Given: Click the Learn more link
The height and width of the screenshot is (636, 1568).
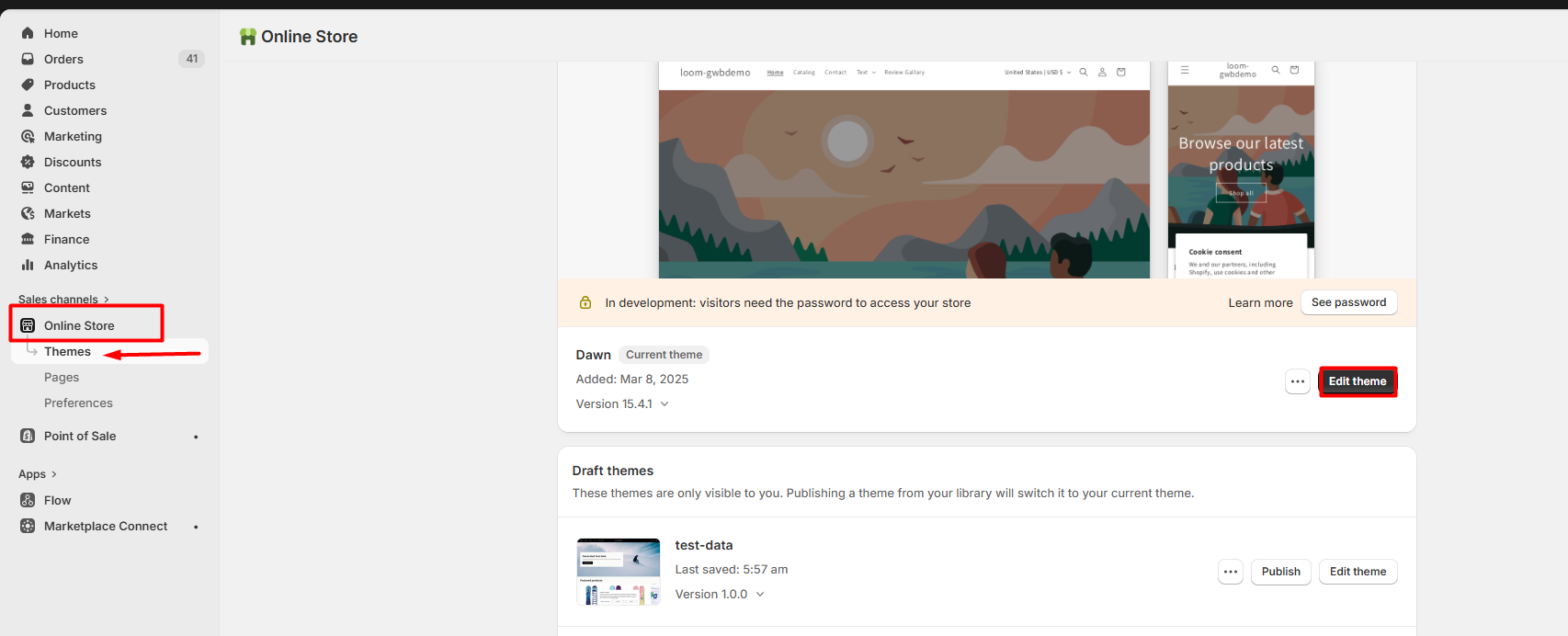Looking at the screenshot, I should click(x=1260, y=303).
